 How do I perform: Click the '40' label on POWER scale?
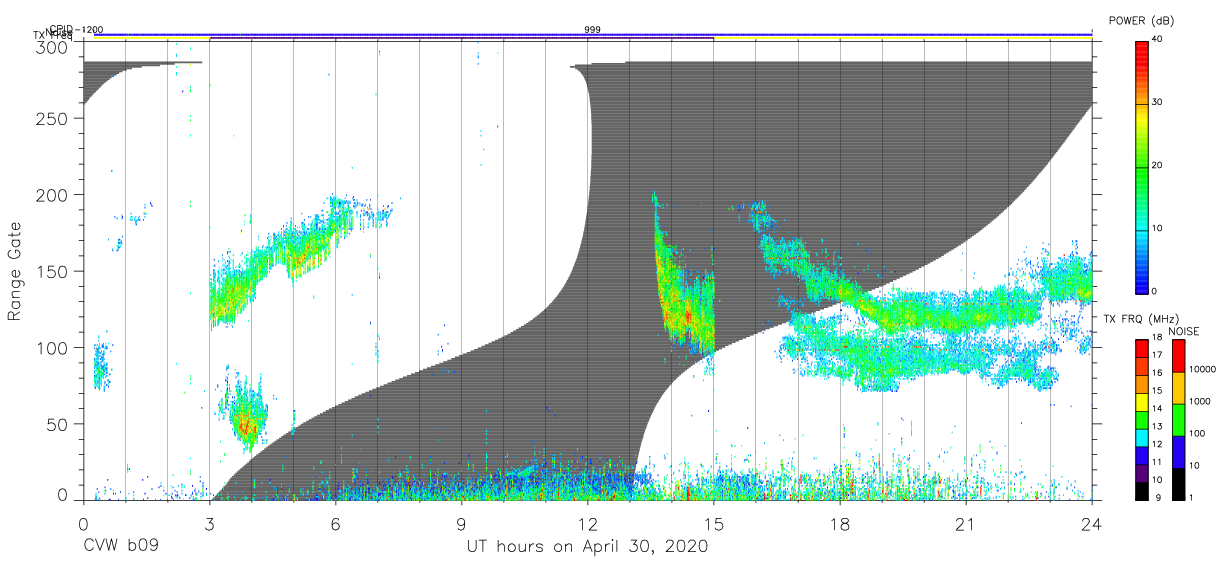[x=1159, y=39]
